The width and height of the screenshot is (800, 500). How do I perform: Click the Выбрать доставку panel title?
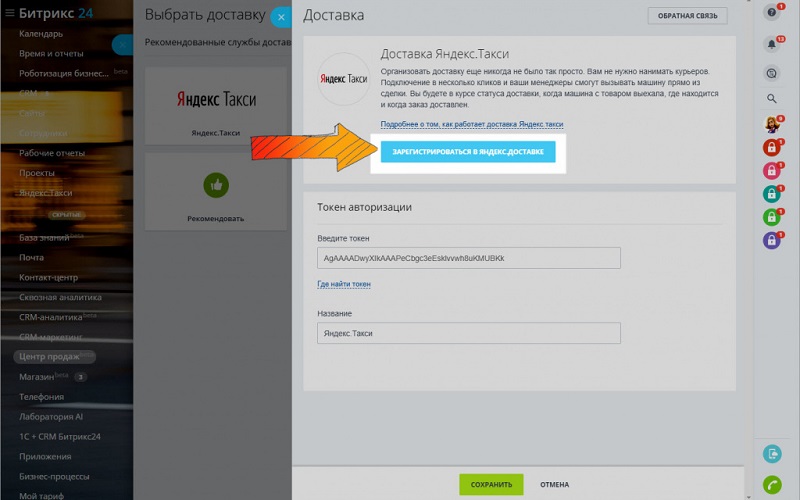pos(205,15)
